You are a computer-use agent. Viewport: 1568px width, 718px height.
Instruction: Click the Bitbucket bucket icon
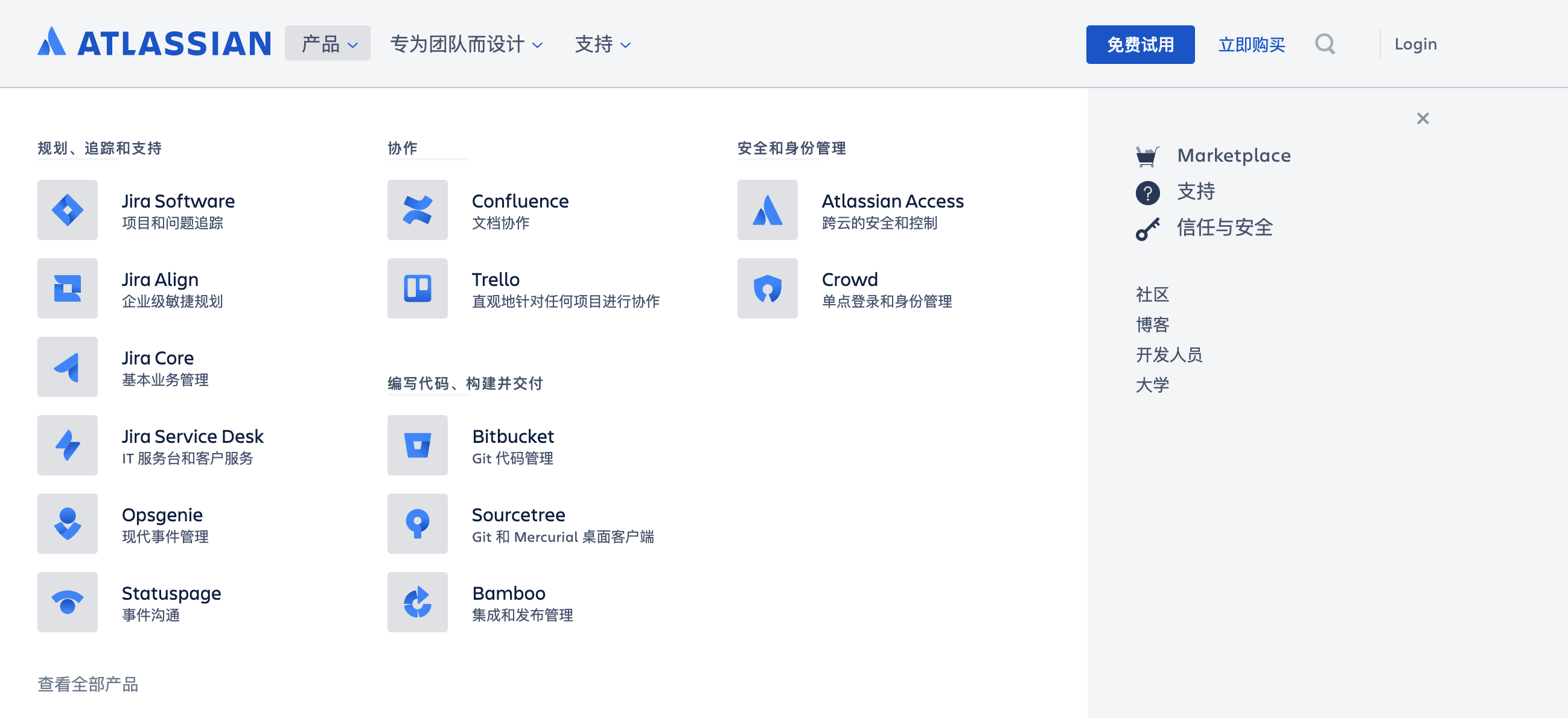click(417, 445)
